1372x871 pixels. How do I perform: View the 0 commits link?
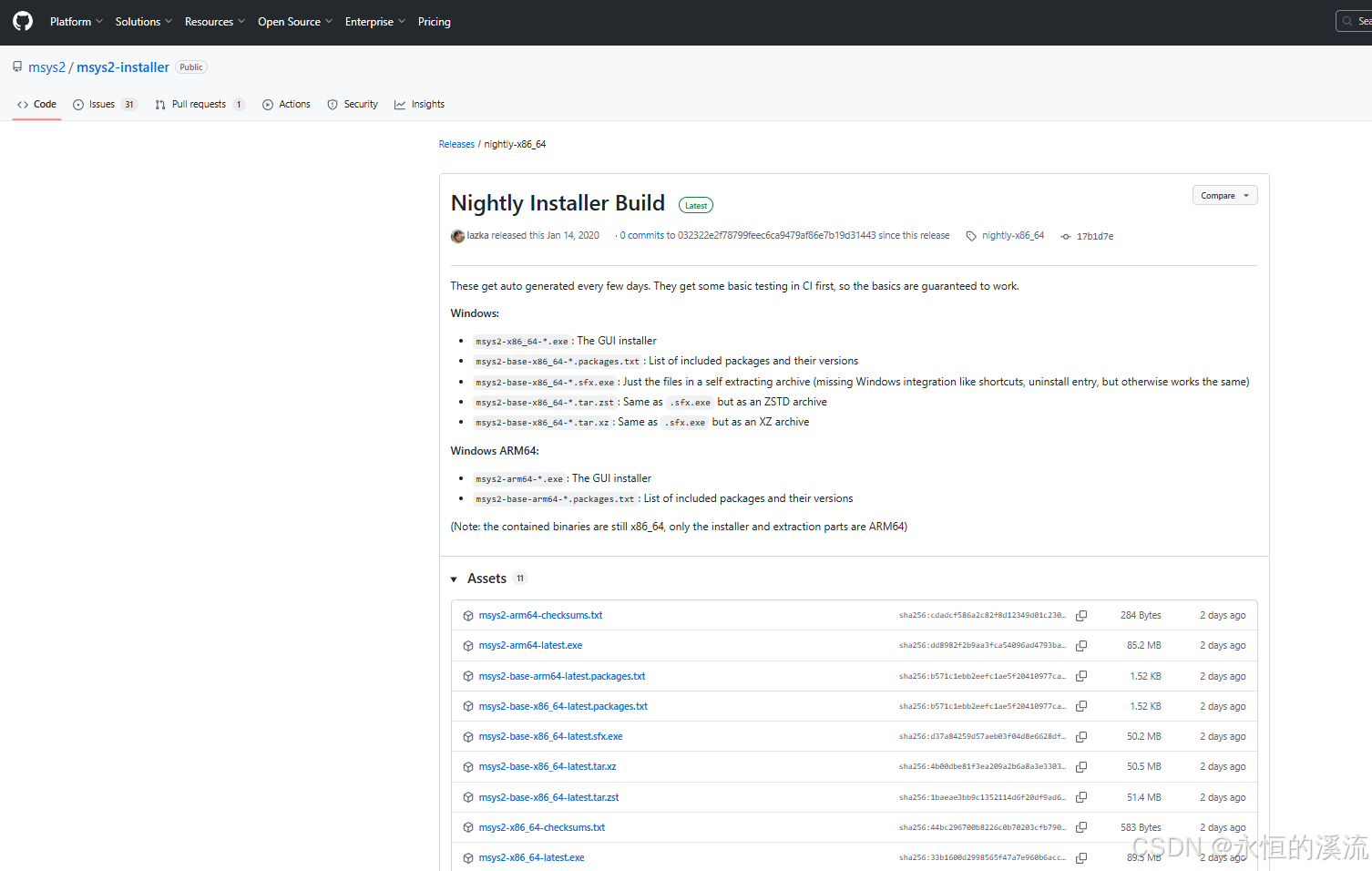pos(642,235)
